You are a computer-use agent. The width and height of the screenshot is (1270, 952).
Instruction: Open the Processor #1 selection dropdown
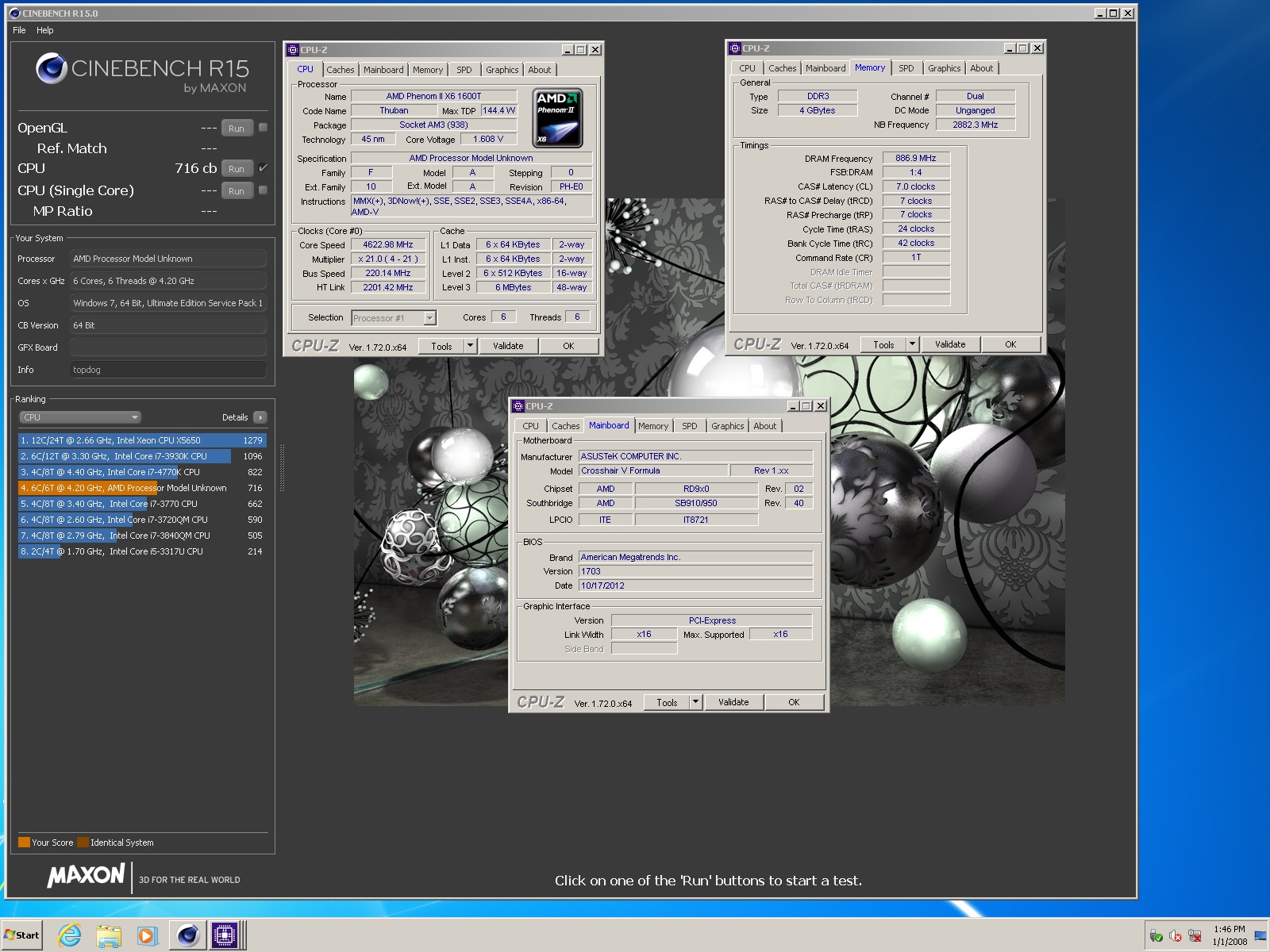tap(394, 318)
